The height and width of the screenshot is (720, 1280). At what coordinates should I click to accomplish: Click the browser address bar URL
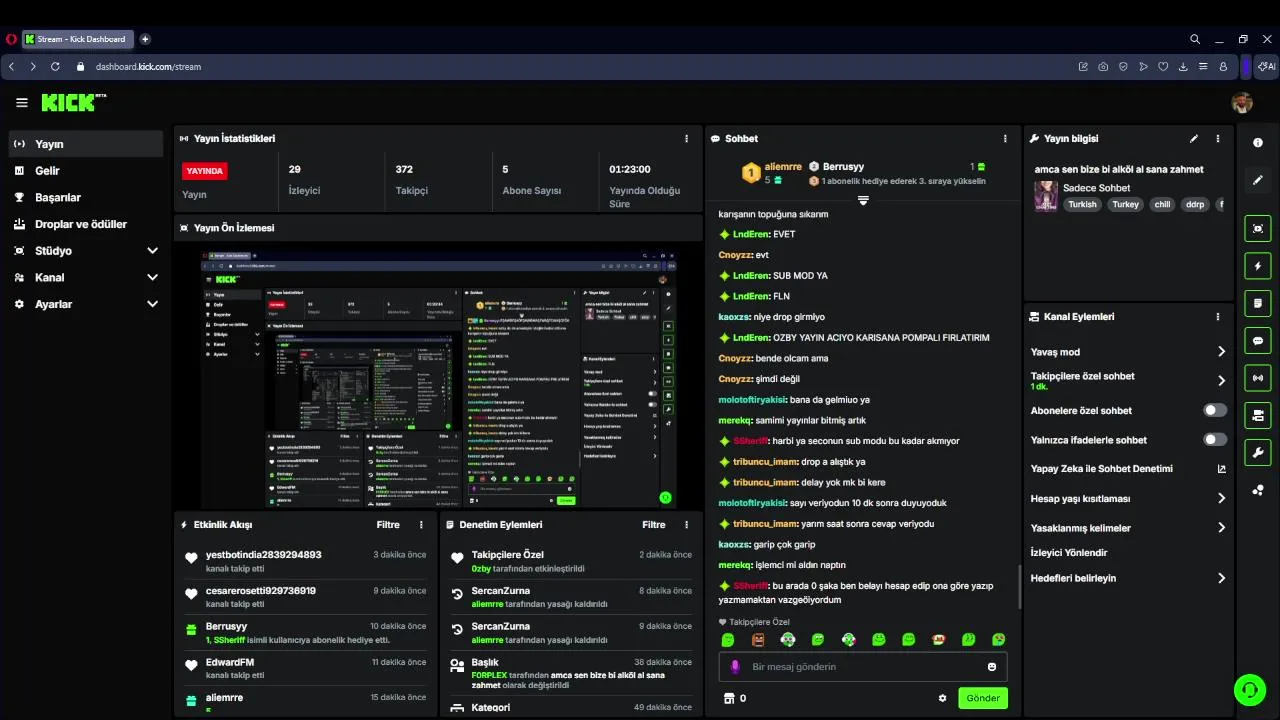coord(148,67)
